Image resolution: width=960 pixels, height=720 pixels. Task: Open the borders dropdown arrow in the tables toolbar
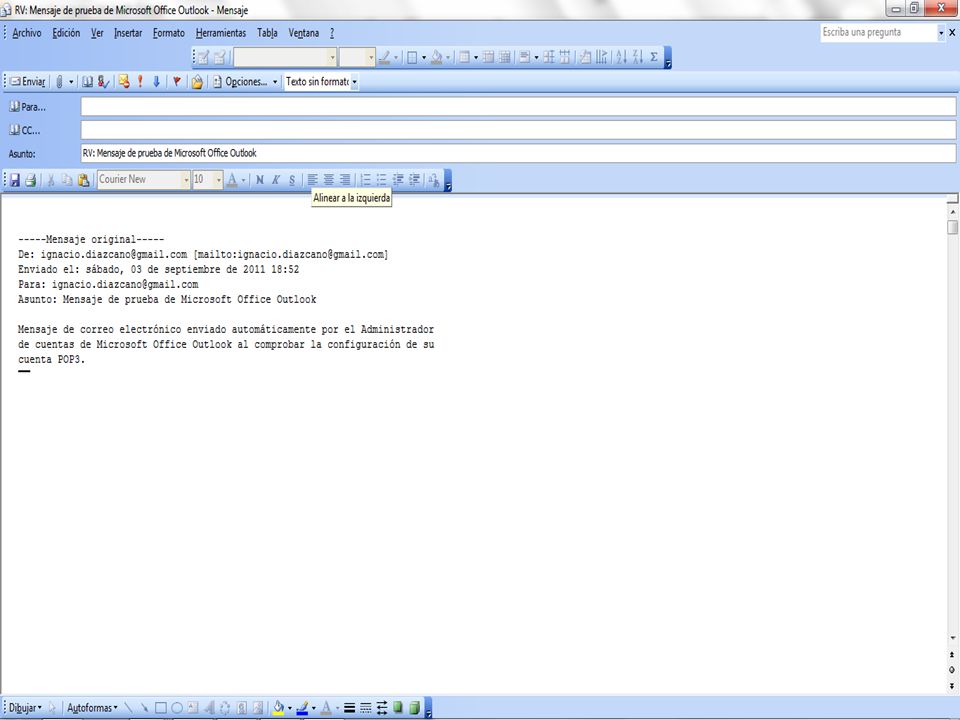[424, 57]
